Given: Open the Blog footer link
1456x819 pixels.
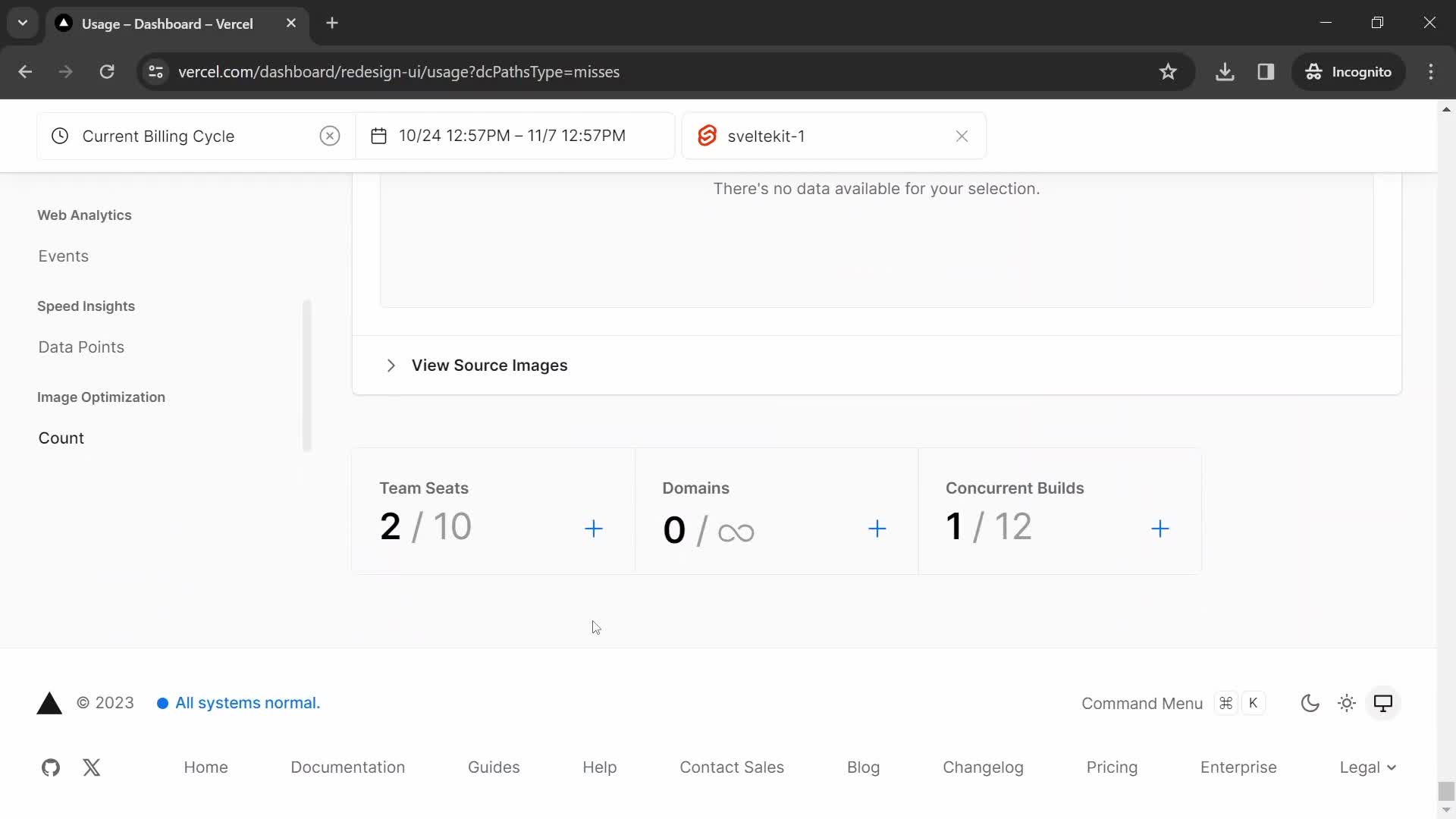Looking at the screenshot, I should [x=863, y=767].
